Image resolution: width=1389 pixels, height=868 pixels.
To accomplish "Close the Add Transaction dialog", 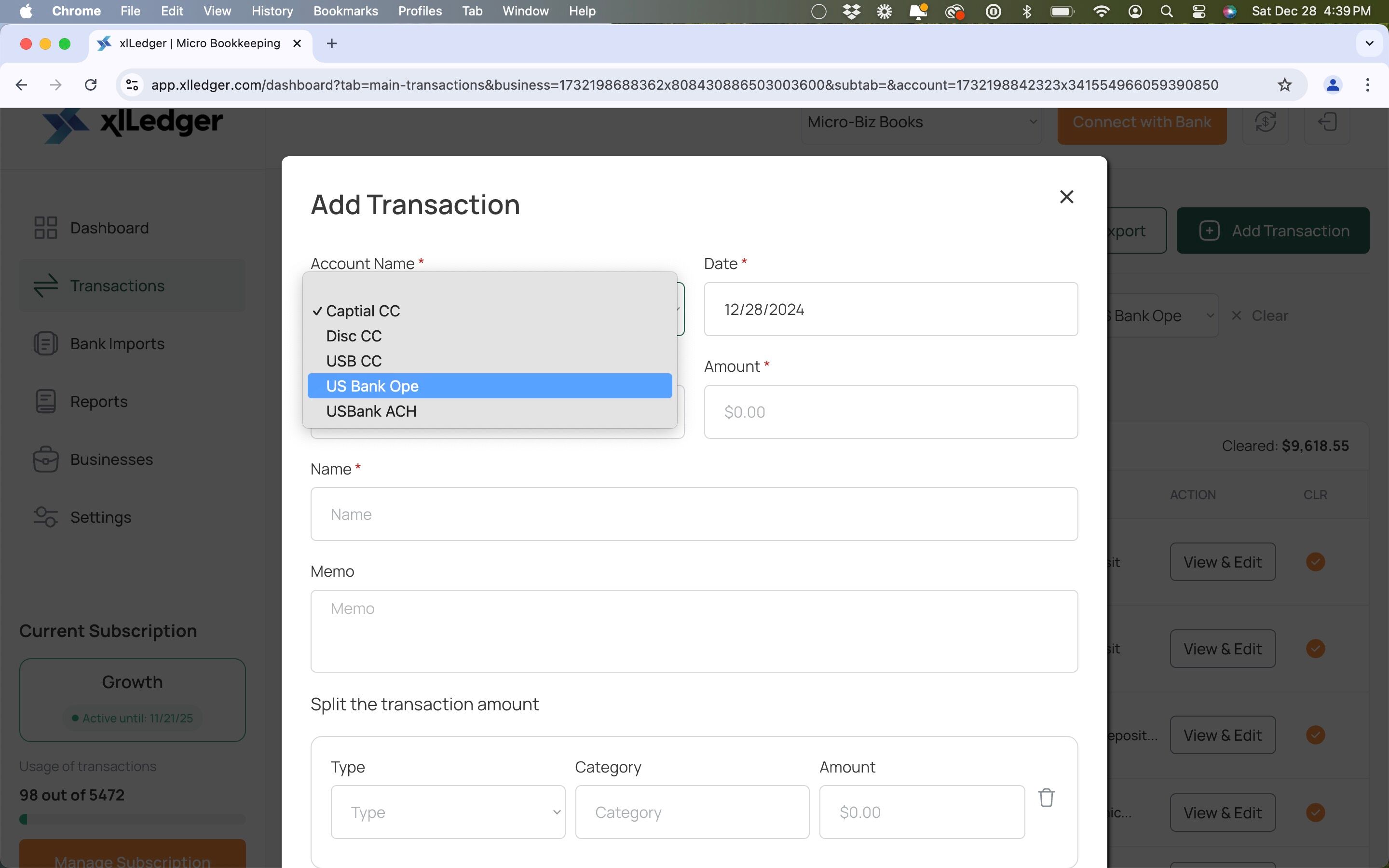I will point(1066,197).
